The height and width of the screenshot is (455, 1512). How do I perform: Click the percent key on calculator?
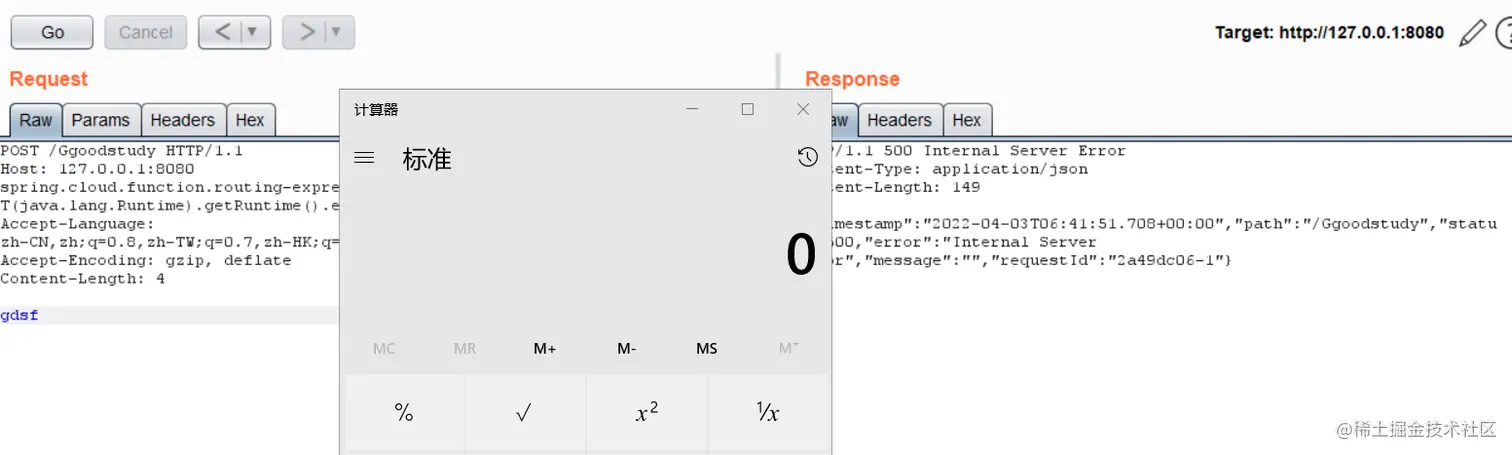coord(404,412)
